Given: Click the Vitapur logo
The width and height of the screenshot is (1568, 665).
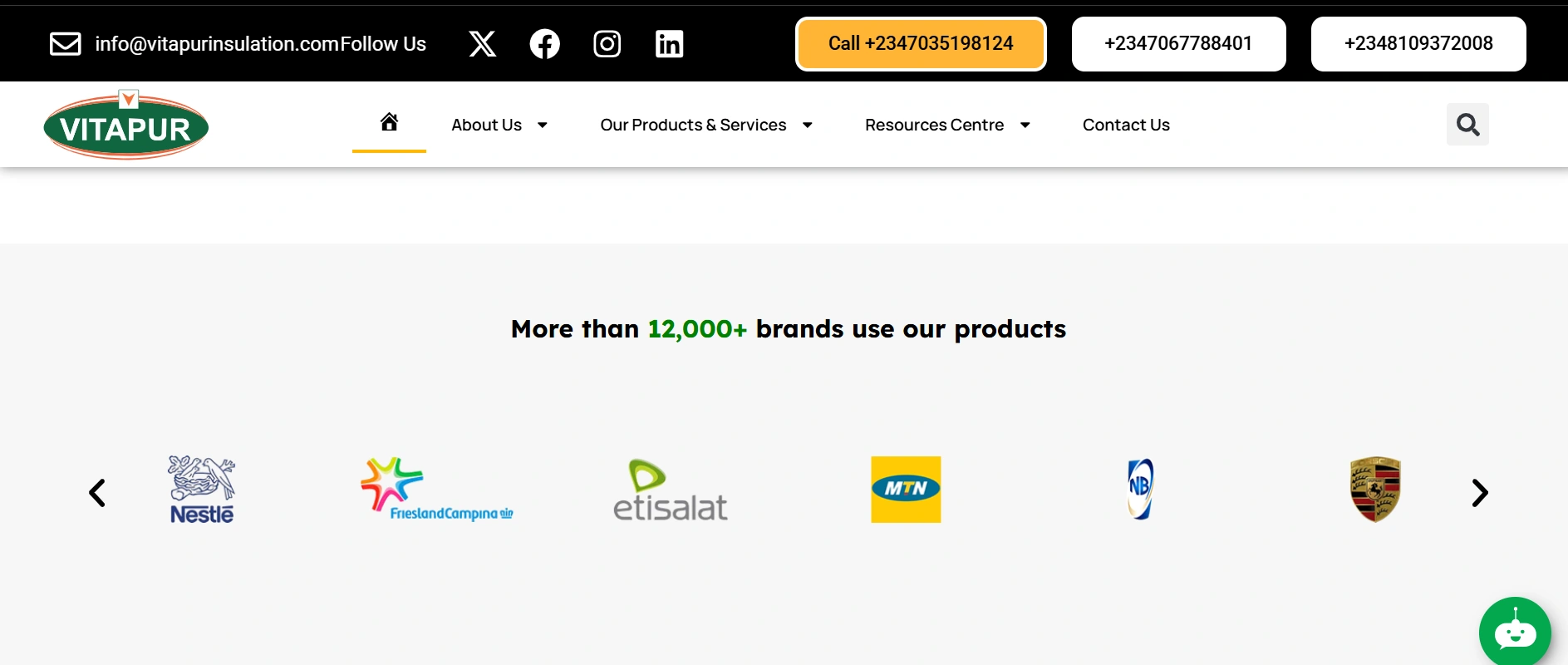Looking at the screenshot, I should 126,126.
